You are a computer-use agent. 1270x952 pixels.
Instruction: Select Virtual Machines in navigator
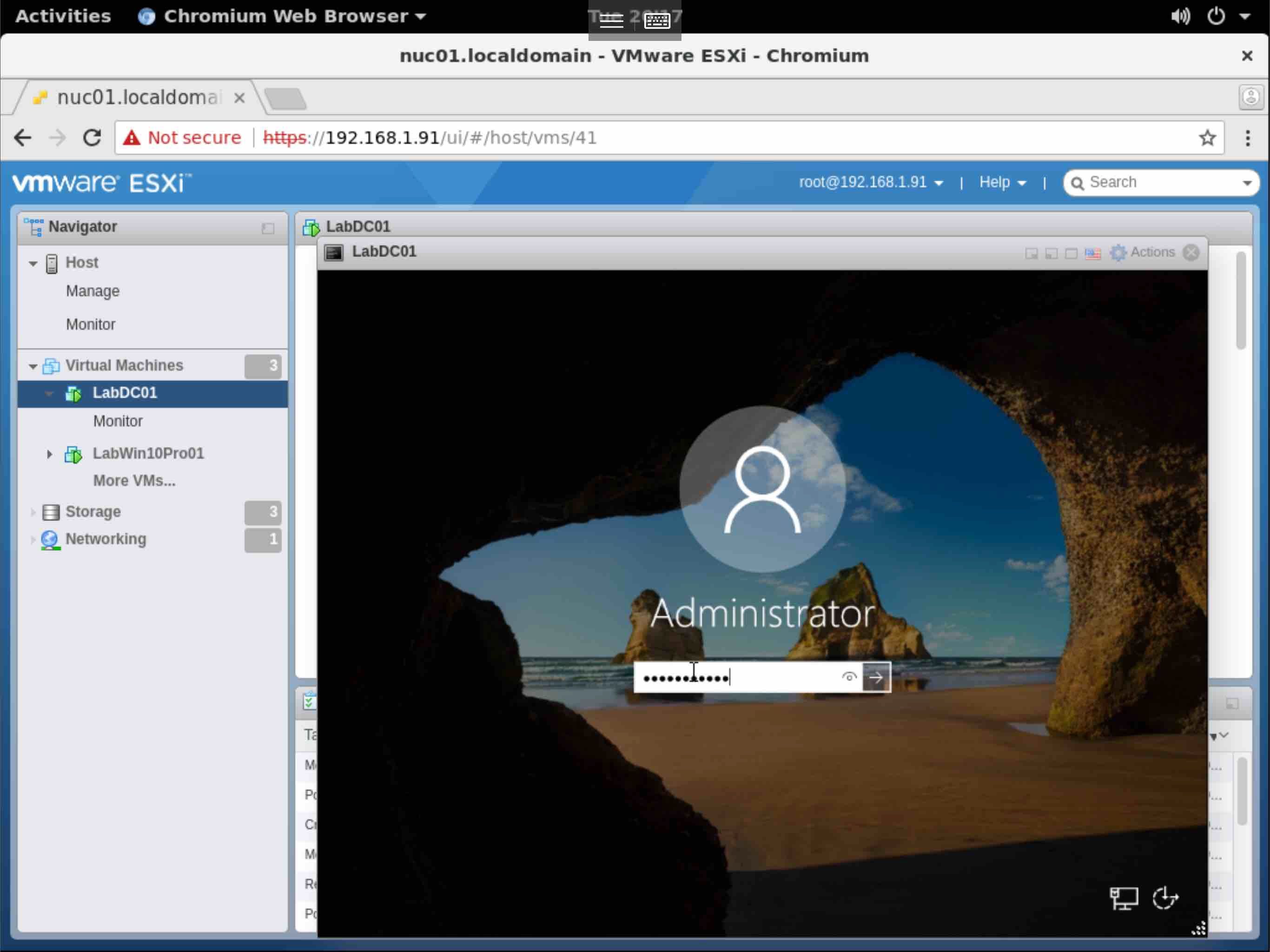[124, 365]
